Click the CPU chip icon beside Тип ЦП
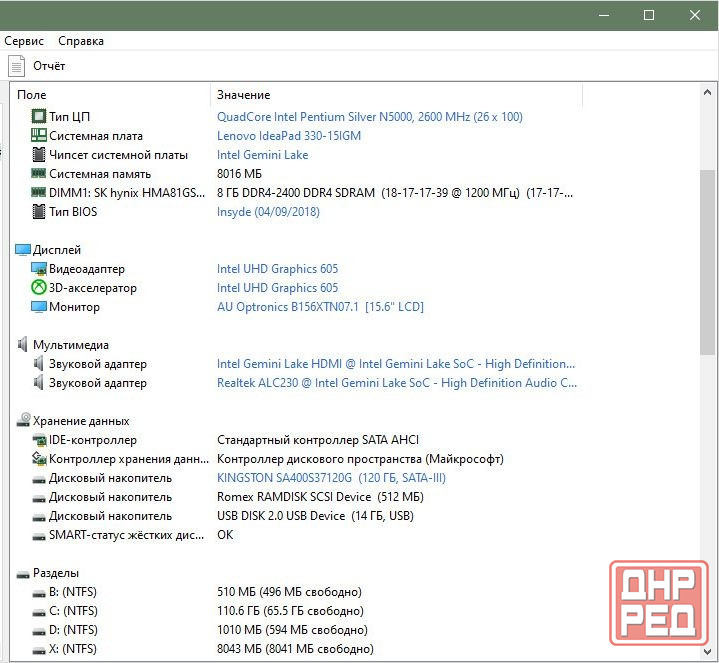The width and height of the screenshot is (719, 663). (39, 116)
